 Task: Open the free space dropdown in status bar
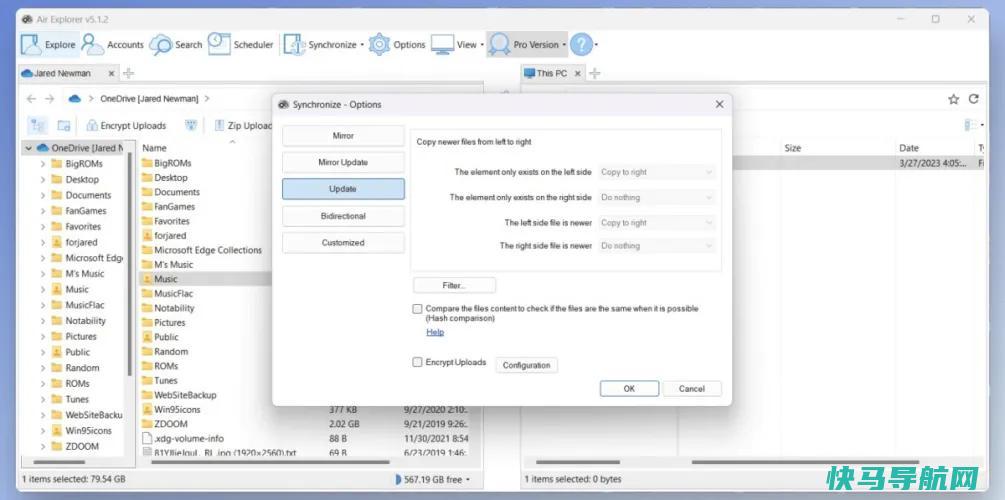(468, 479)
